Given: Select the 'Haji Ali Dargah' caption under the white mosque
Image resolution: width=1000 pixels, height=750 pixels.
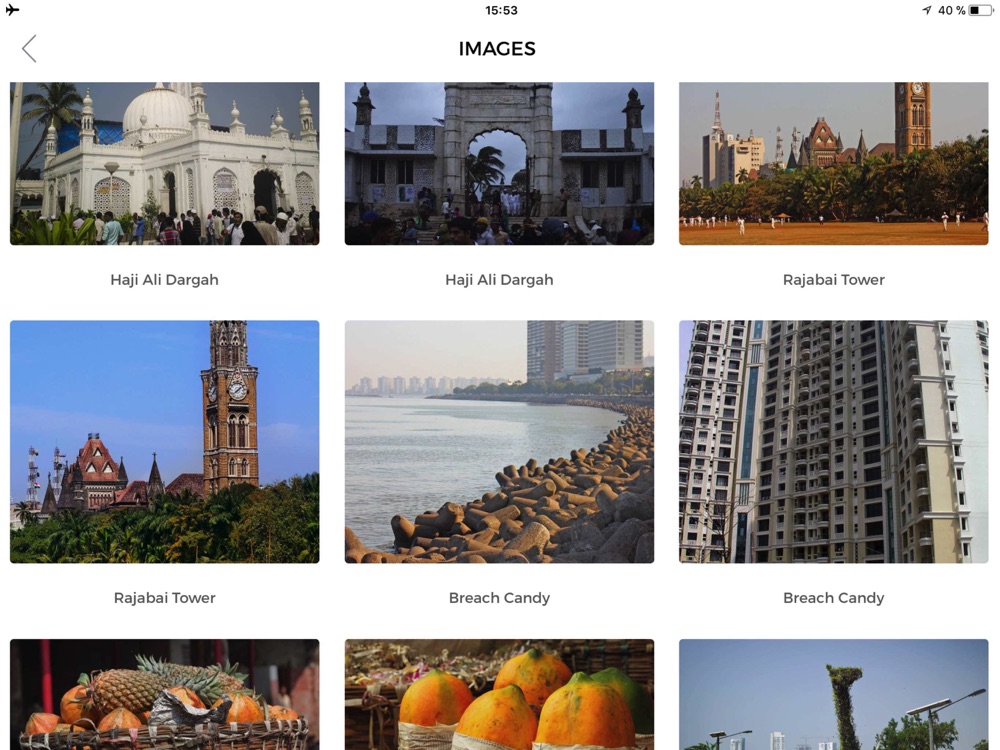Looking at the screenshot, I should pyautogui.click(x=165, y=280).
